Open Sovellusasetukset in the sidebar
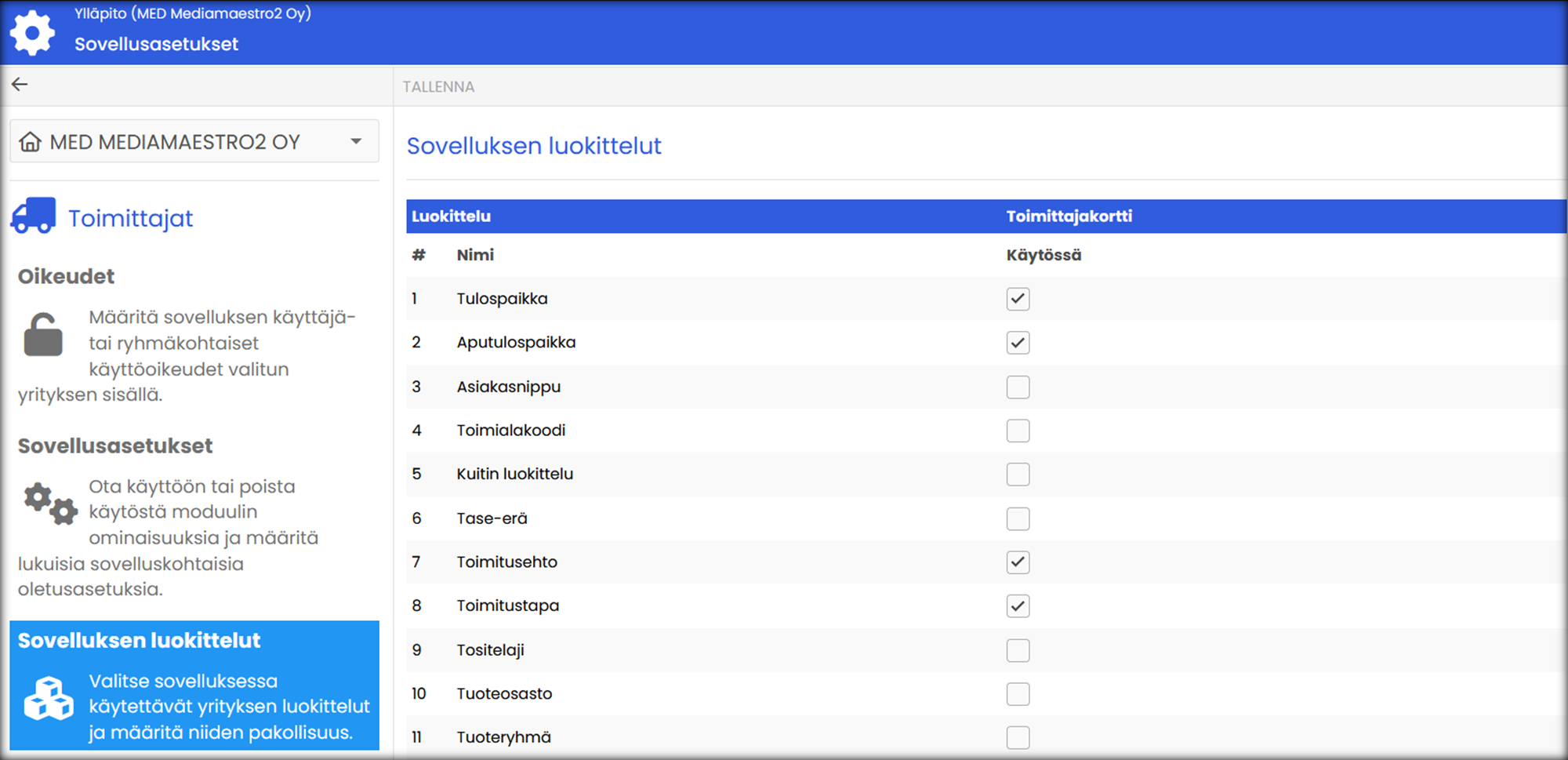This screenshot has height=760, width=1568. 115,445
